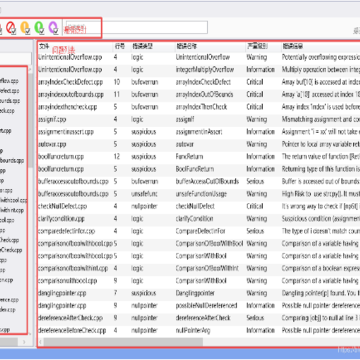This screenshot has width=360, height=360.
Task: Select the FuncReturn error name cell
Action: coord(189,157)
